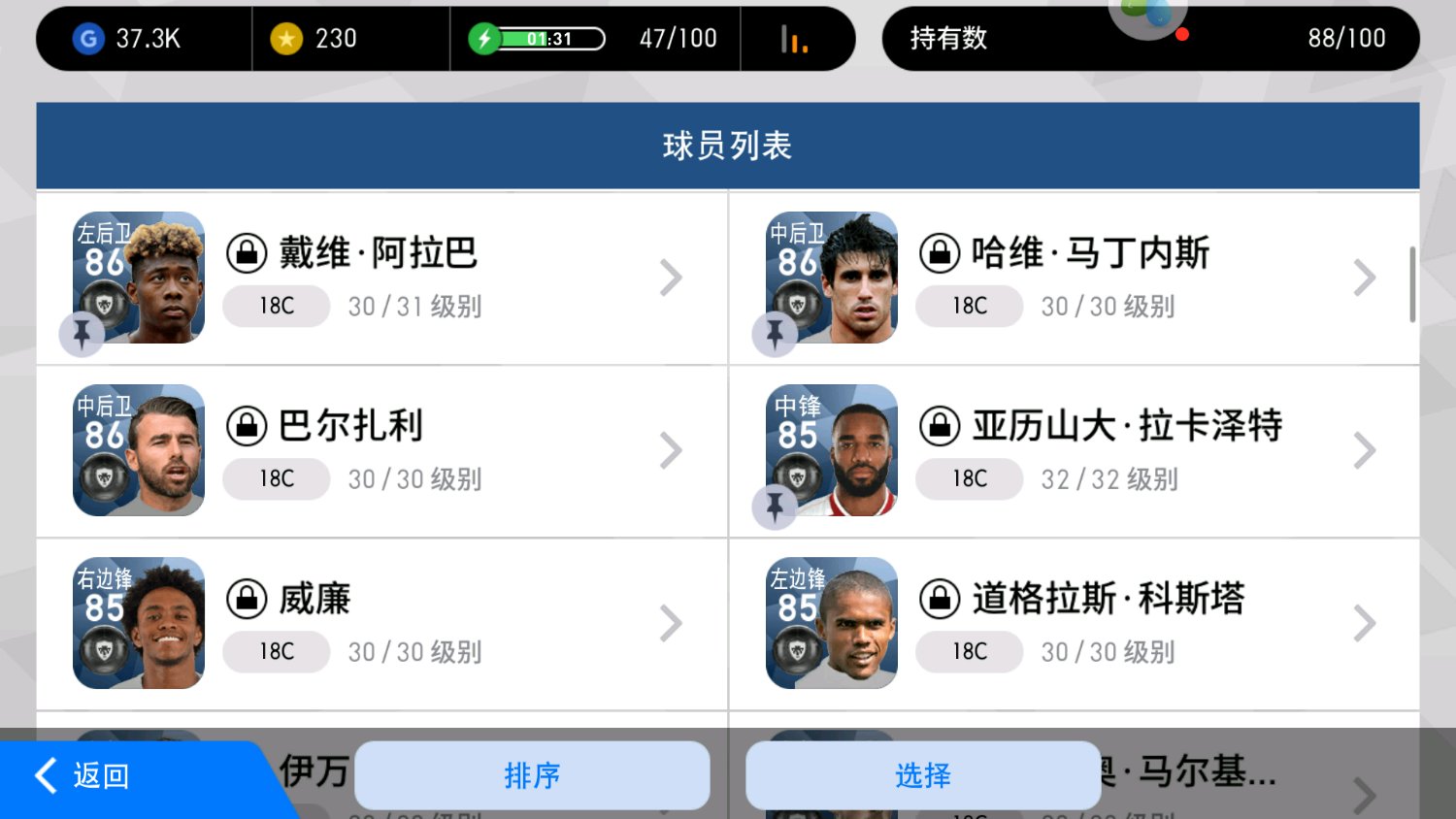Viewport: 1456px width, 819px height.
Task: Open 巴尔扎利 player portrait thumbnail
Action: click(x=139, y=450)
